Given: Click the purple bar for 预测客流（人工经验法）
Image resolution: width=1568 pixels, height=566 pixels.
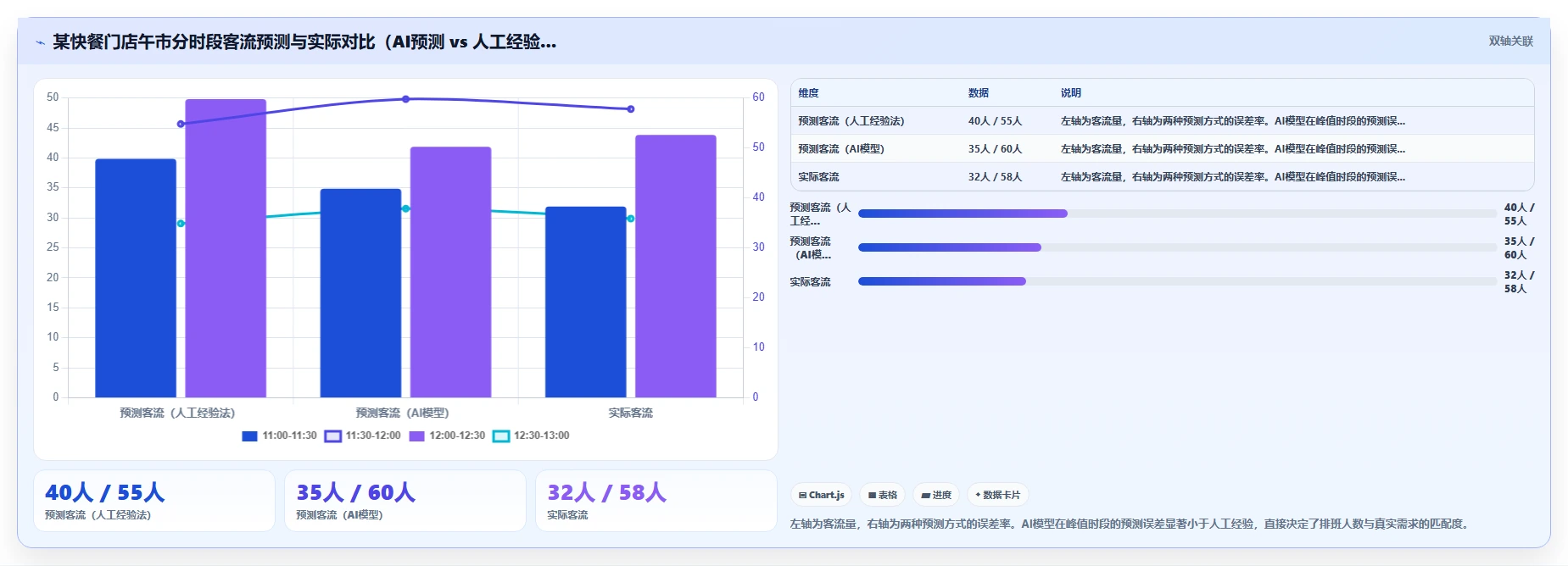Looking at the screenshot, I should click(226, 248).
